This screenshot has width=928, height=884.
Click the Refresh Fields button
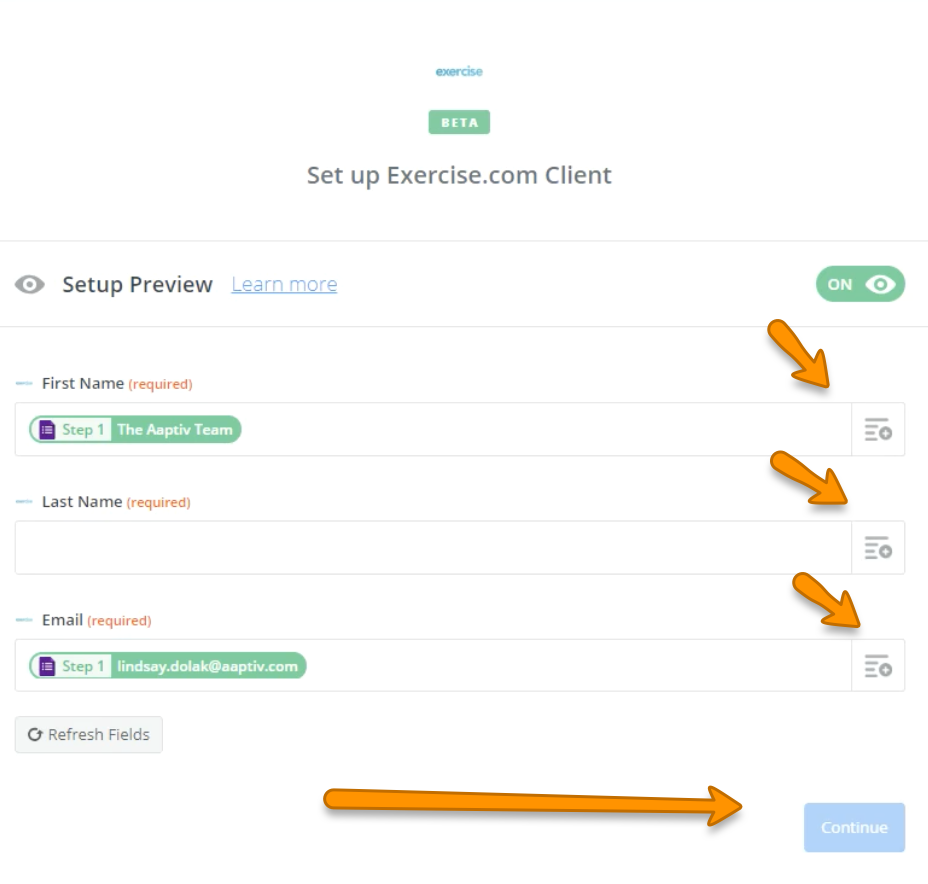tap(89, 734)
